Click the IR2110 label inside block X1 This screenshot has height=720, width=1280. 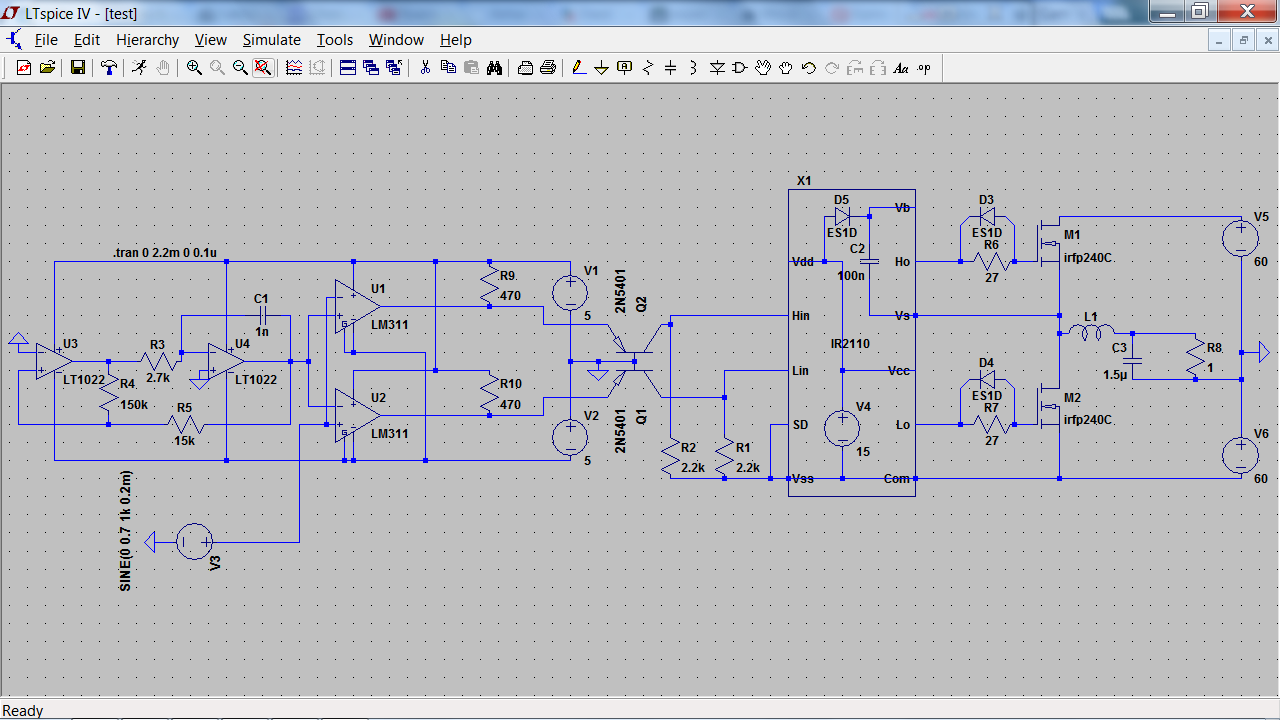[x=850, y=343]
